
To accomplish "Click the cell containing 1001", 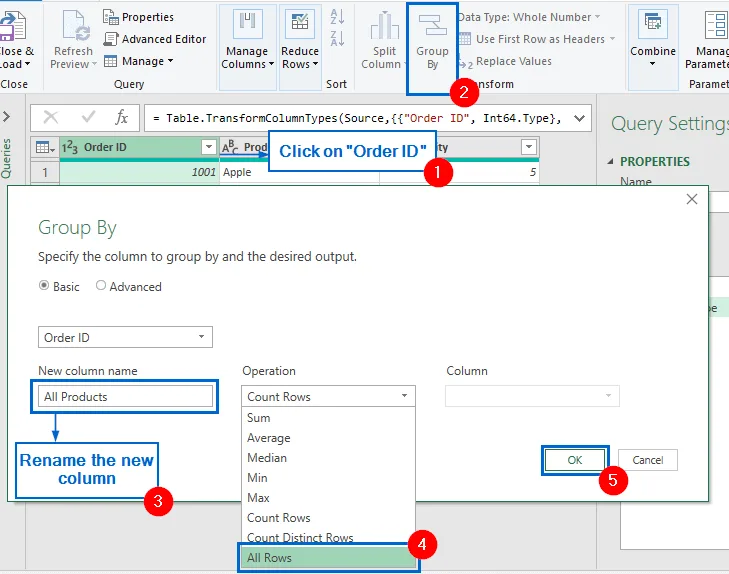I will 139,172.
